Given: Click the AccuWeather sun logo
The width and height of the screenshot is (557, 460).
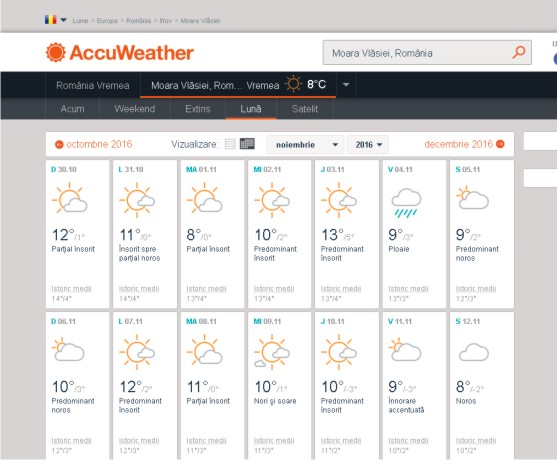Looking at the screenshot, I should (55, 53).
